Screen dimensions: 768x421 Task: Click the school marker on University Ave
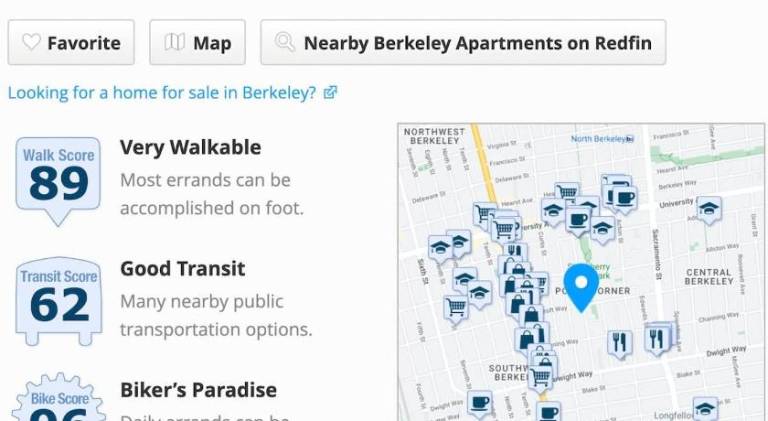coord(709,209)
